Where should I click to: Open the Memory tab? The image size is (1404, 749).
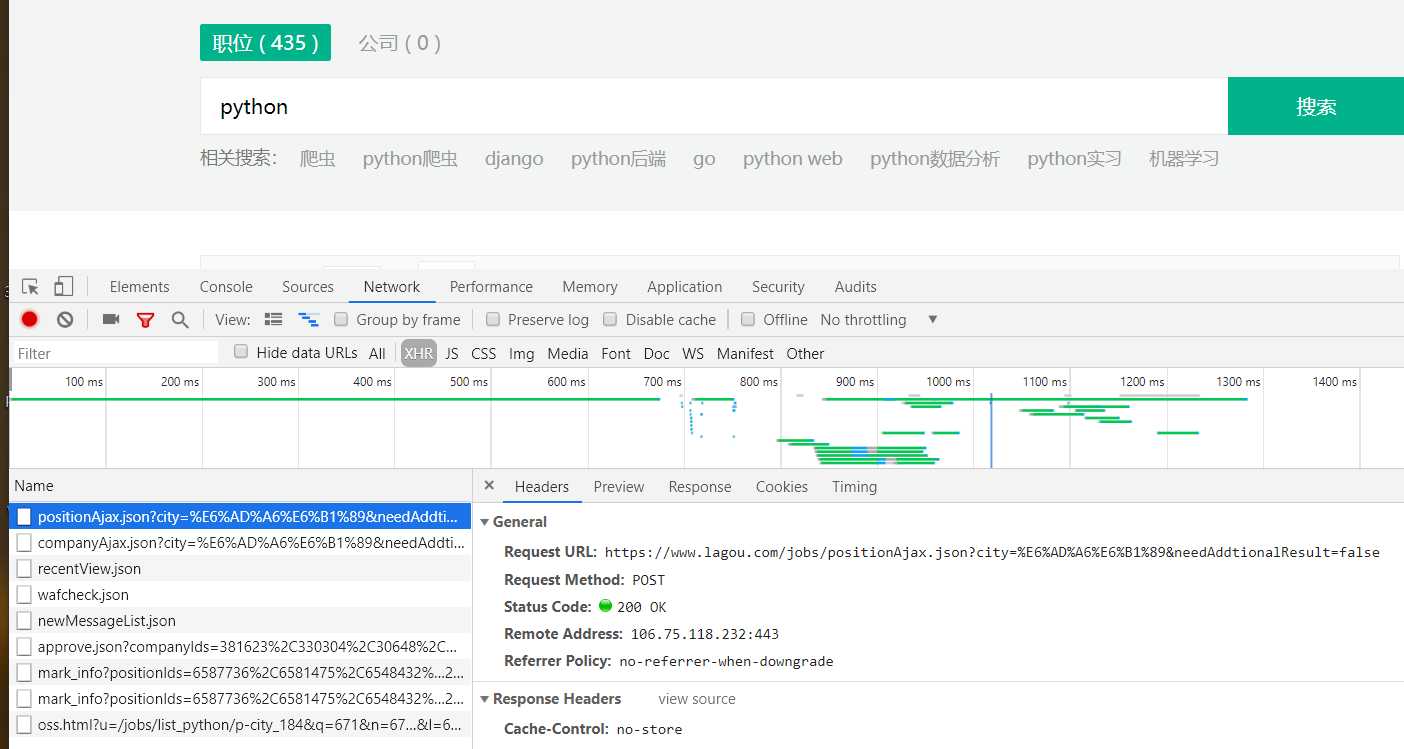click(x=590, y=287)
